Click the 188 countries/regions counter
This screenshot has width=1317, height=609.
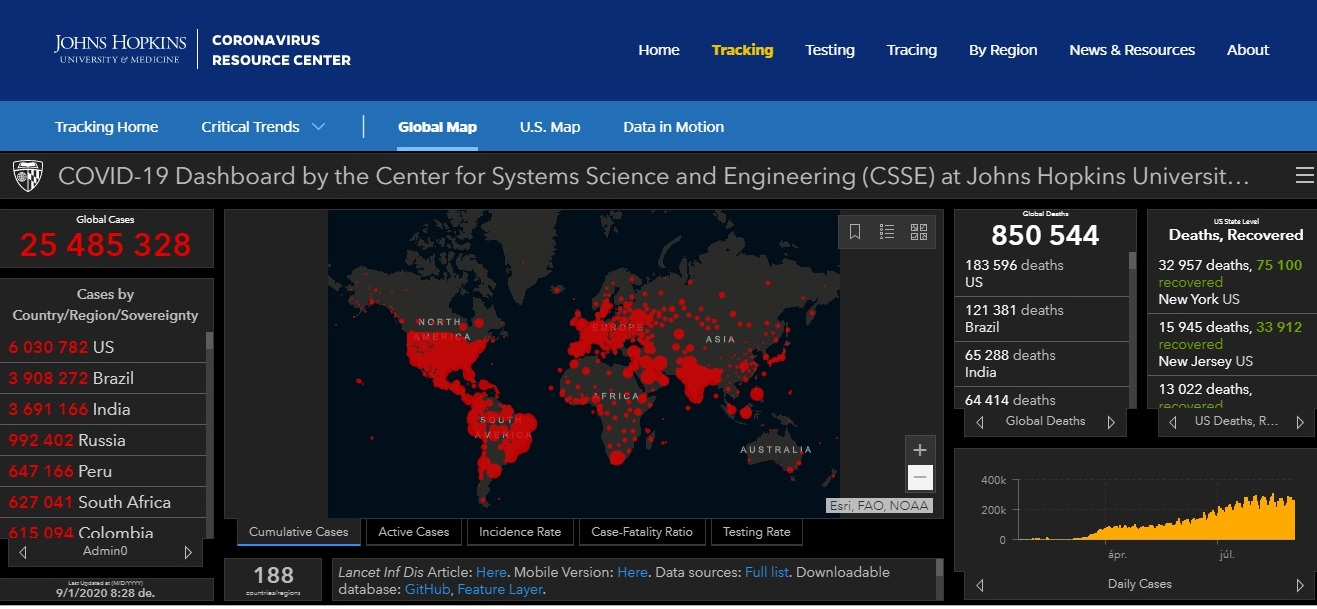(274, 579)
